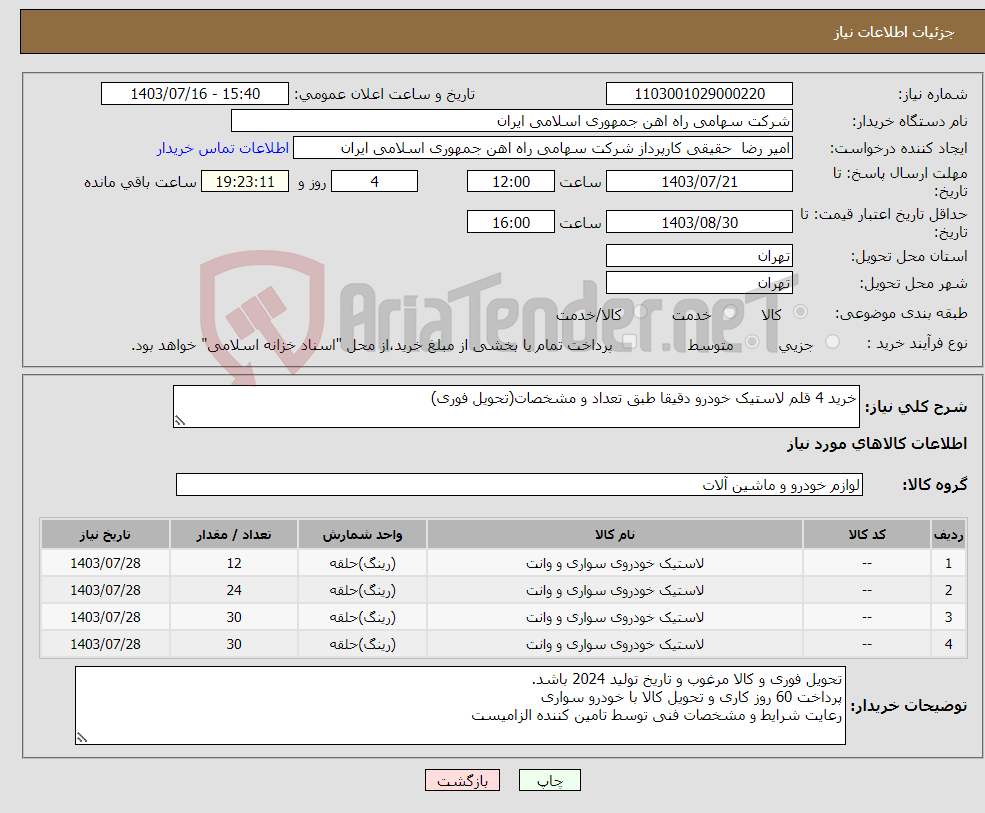Click quantity 24 in row 2
Image resolution: width=985 pixels, height=813 pixels.
pos(234,590)
